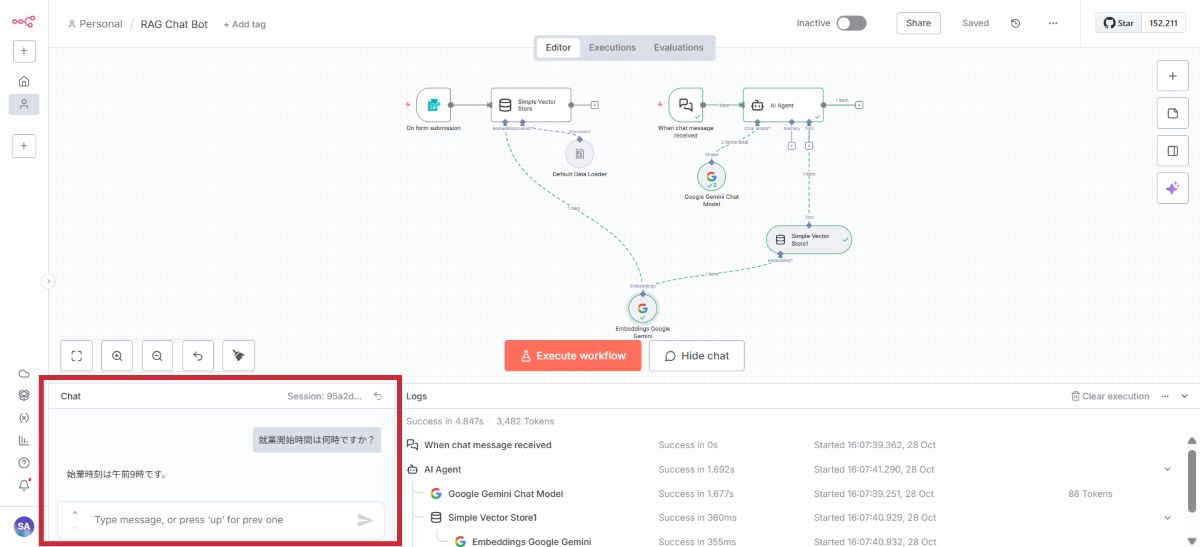Open the Home page in the sidebar

click(x=24, y=81)
